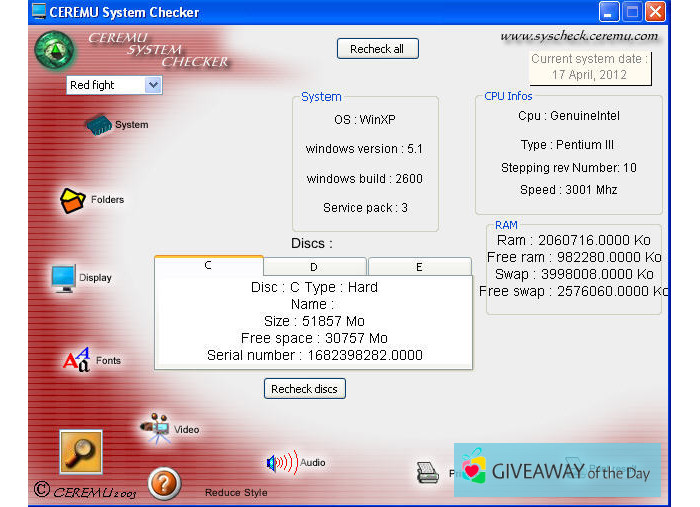Image resolution: width=700 pixels, height=507 pixels.
Task: Click the magnifying glass search icon
Action: pos(81,451)
